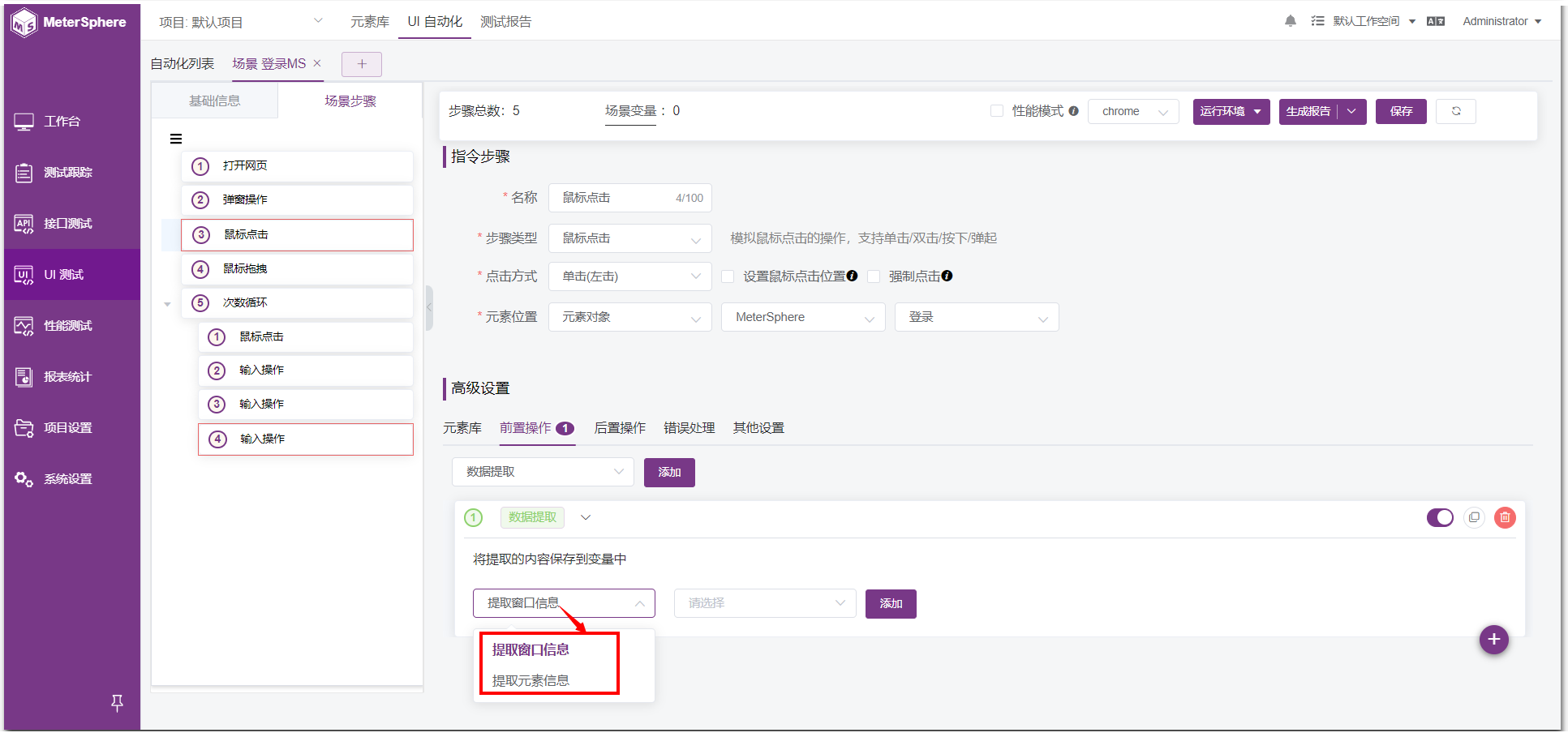Open the 点击方式 dropdown
The width and height of the screenshot is (1568, 737).
(630, 276)
